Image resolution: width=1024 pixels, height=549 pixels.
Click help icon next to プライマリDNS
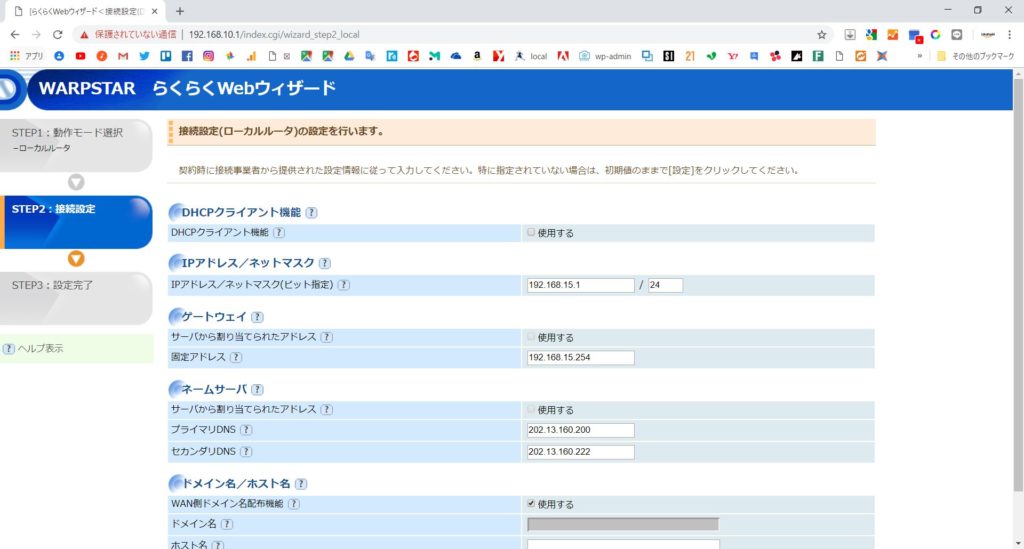246,430
